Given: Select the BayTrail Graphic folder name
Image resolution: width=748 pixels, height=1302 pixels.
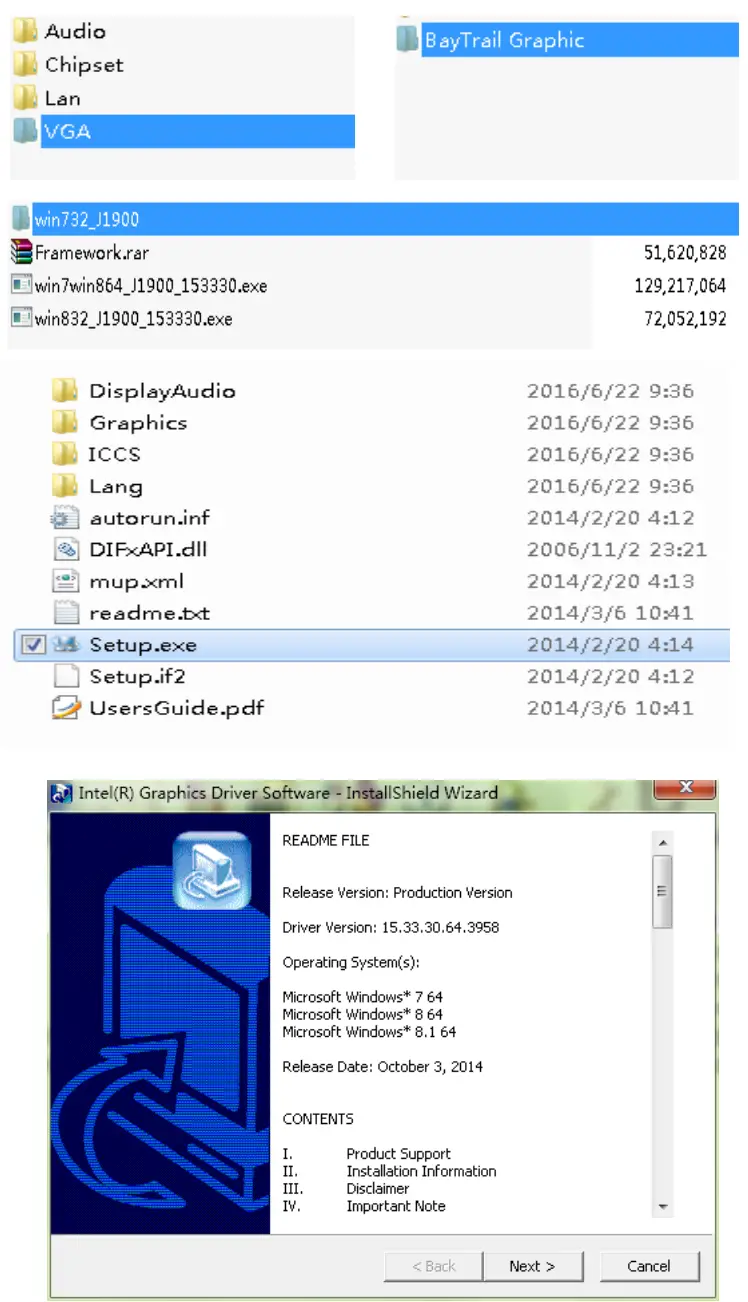Looking at the screenshot, I should click(x=504, y=41).
